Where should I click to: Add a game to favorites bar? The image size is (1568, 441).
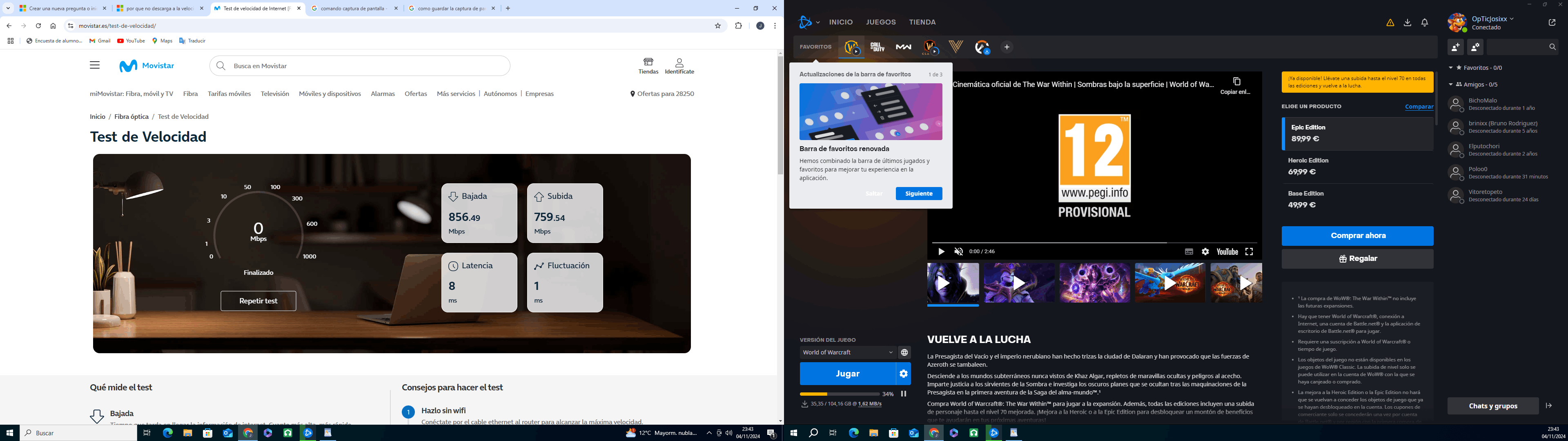click(1007, 47)
